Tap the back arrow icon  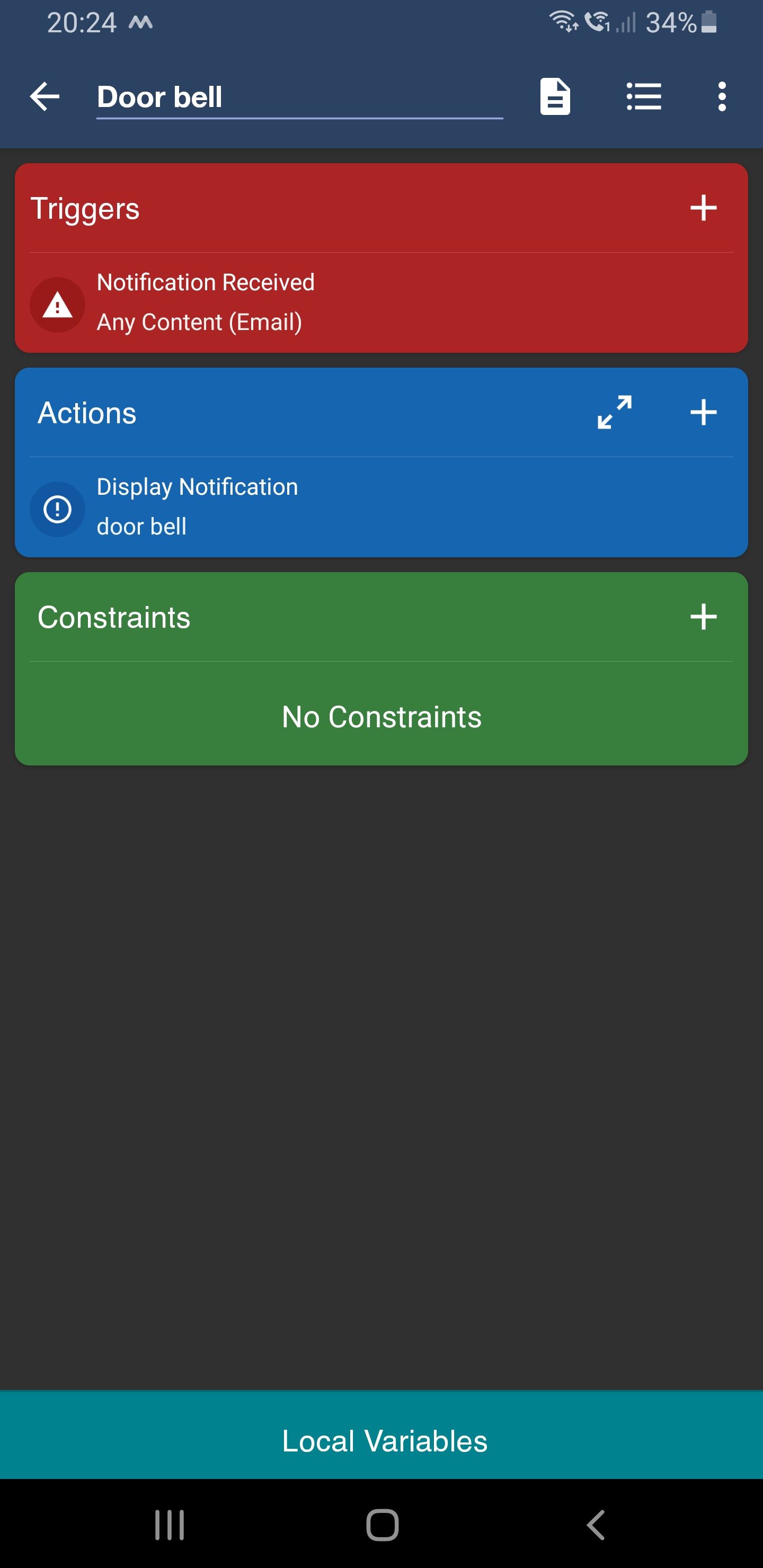(45, 97)
